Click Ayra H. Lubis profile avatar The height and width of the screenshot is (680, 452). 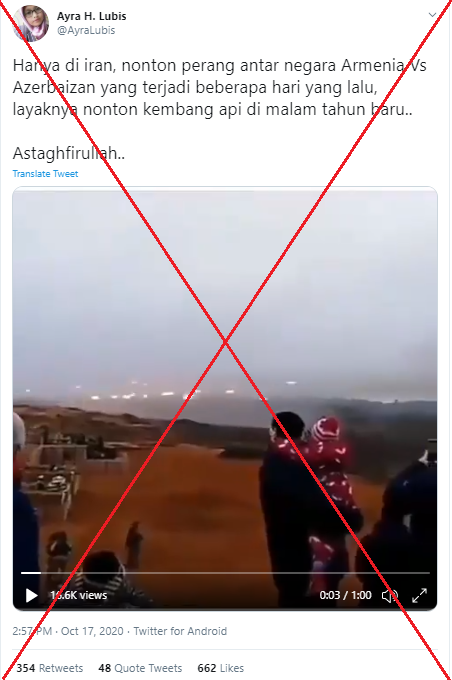[30, 23]
